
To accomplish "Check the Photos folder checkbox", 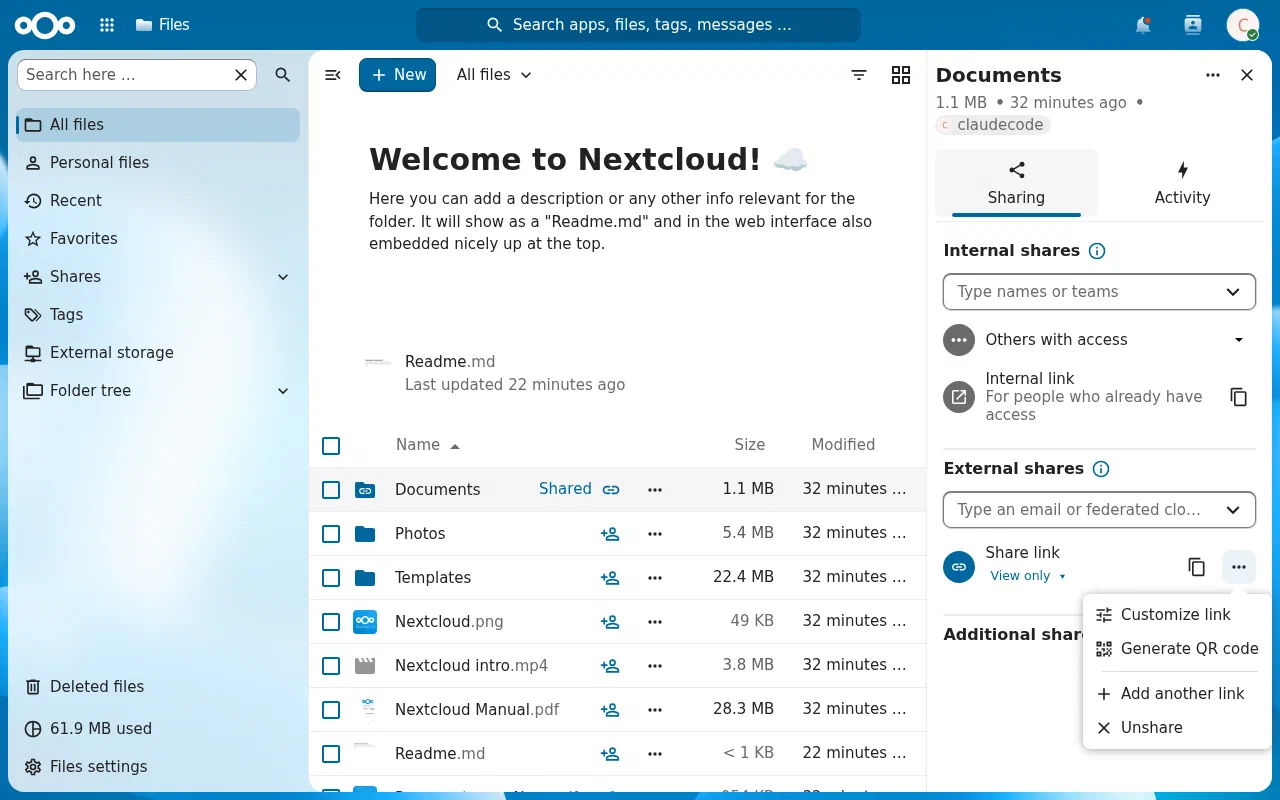I will tap(331, 534).
